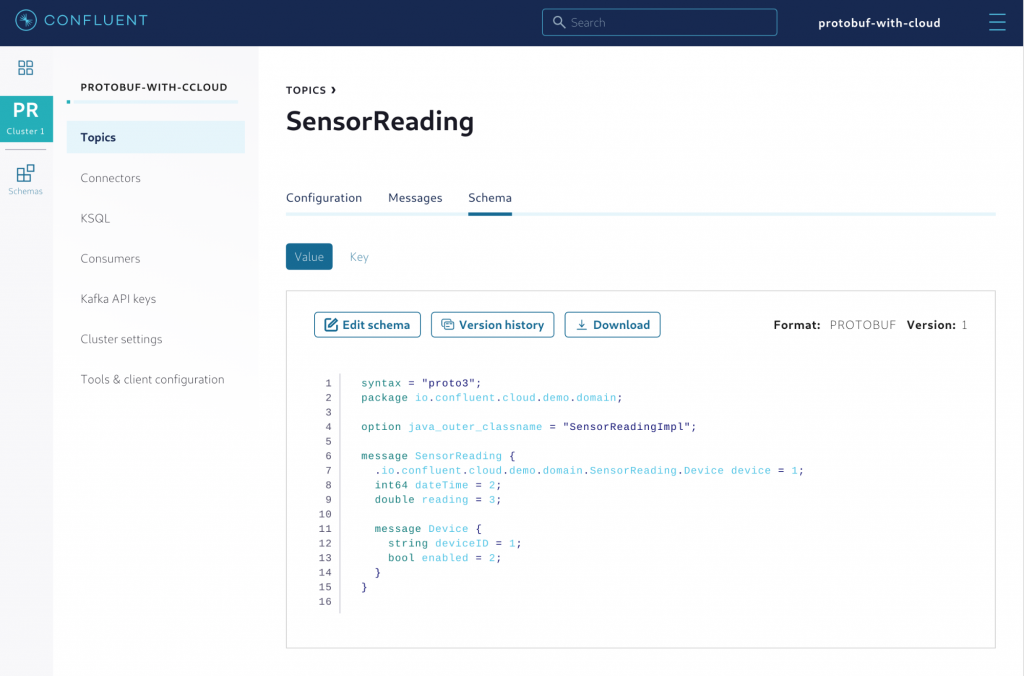Switch to the Messages tab
This screenshot has height=676, width=1024.
coord(415,197)
